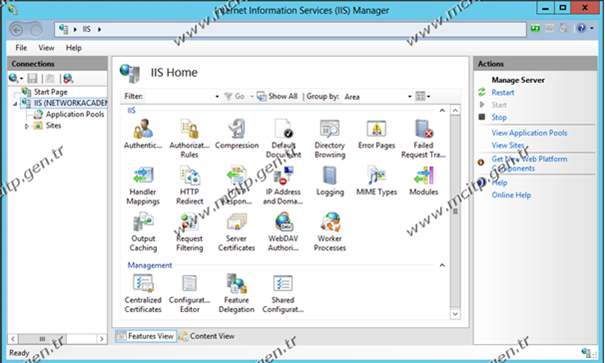The image size is (605, 363).
Task: Click the connect globe icon in Connections toolbar
Action: pyautogui.click(x=13, y=79)
